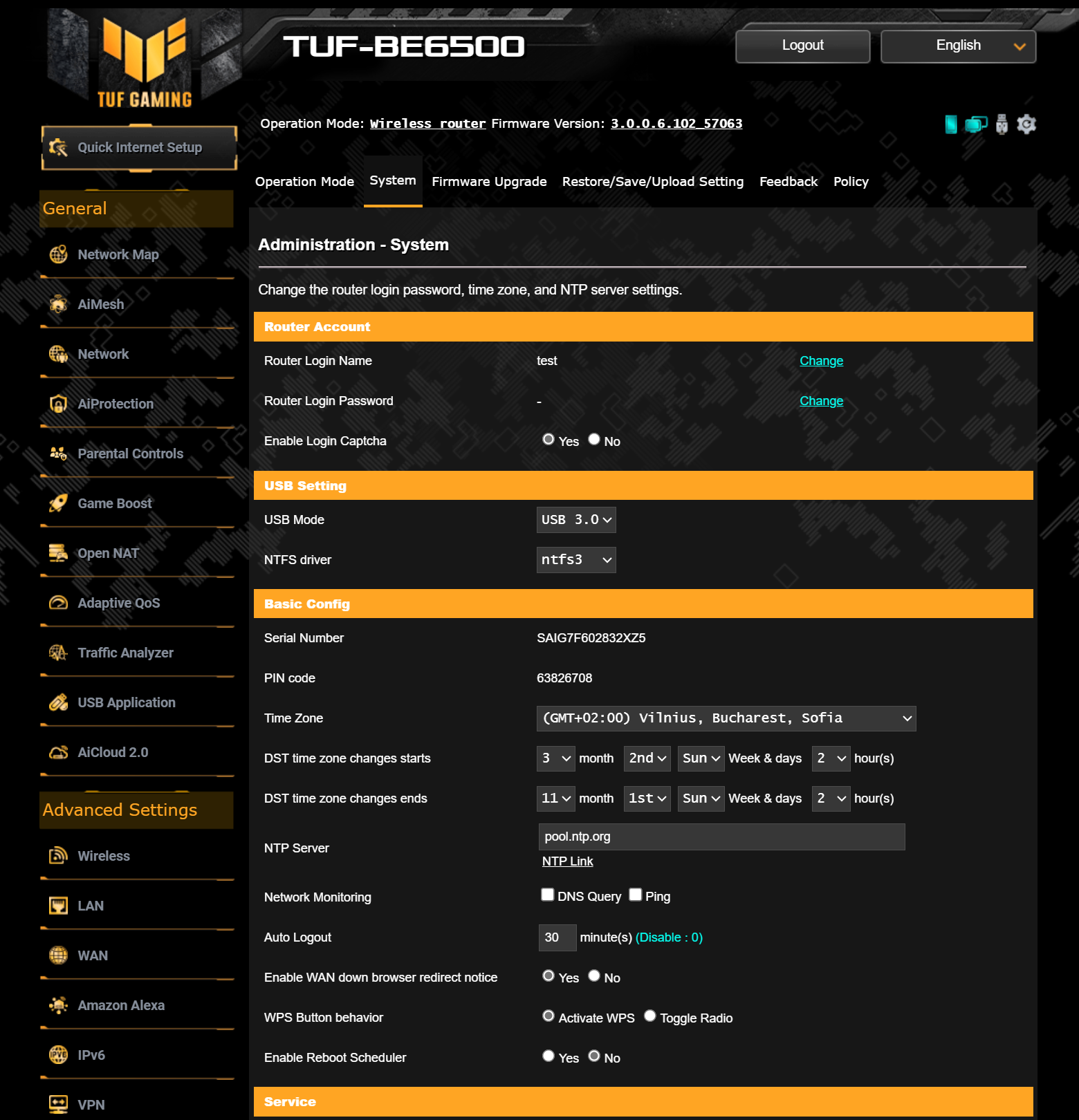
Task: Click the Adaptive QoS gauge icon
Action: coord(58,603)
